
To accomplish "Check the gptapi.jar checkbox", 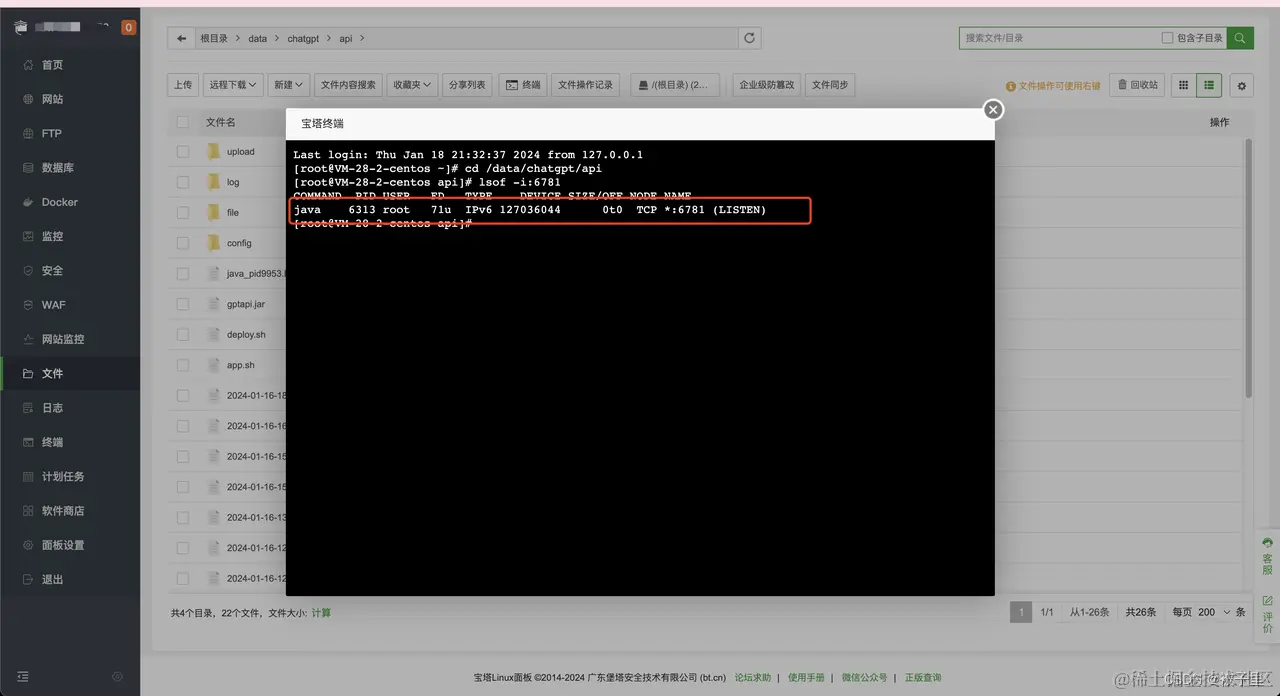I will coord(183,304).
